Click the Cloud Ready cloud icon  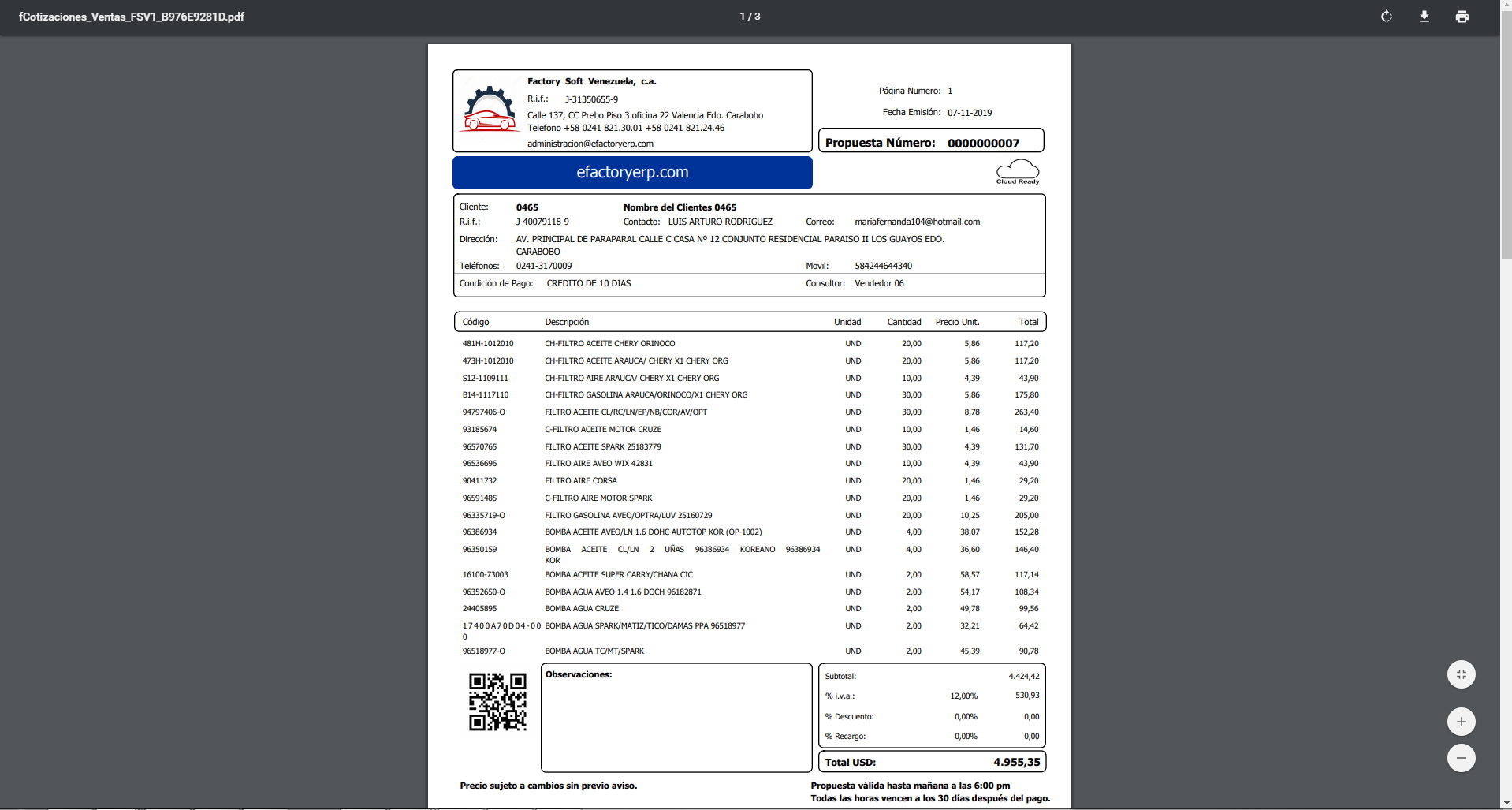(1018, 172)
